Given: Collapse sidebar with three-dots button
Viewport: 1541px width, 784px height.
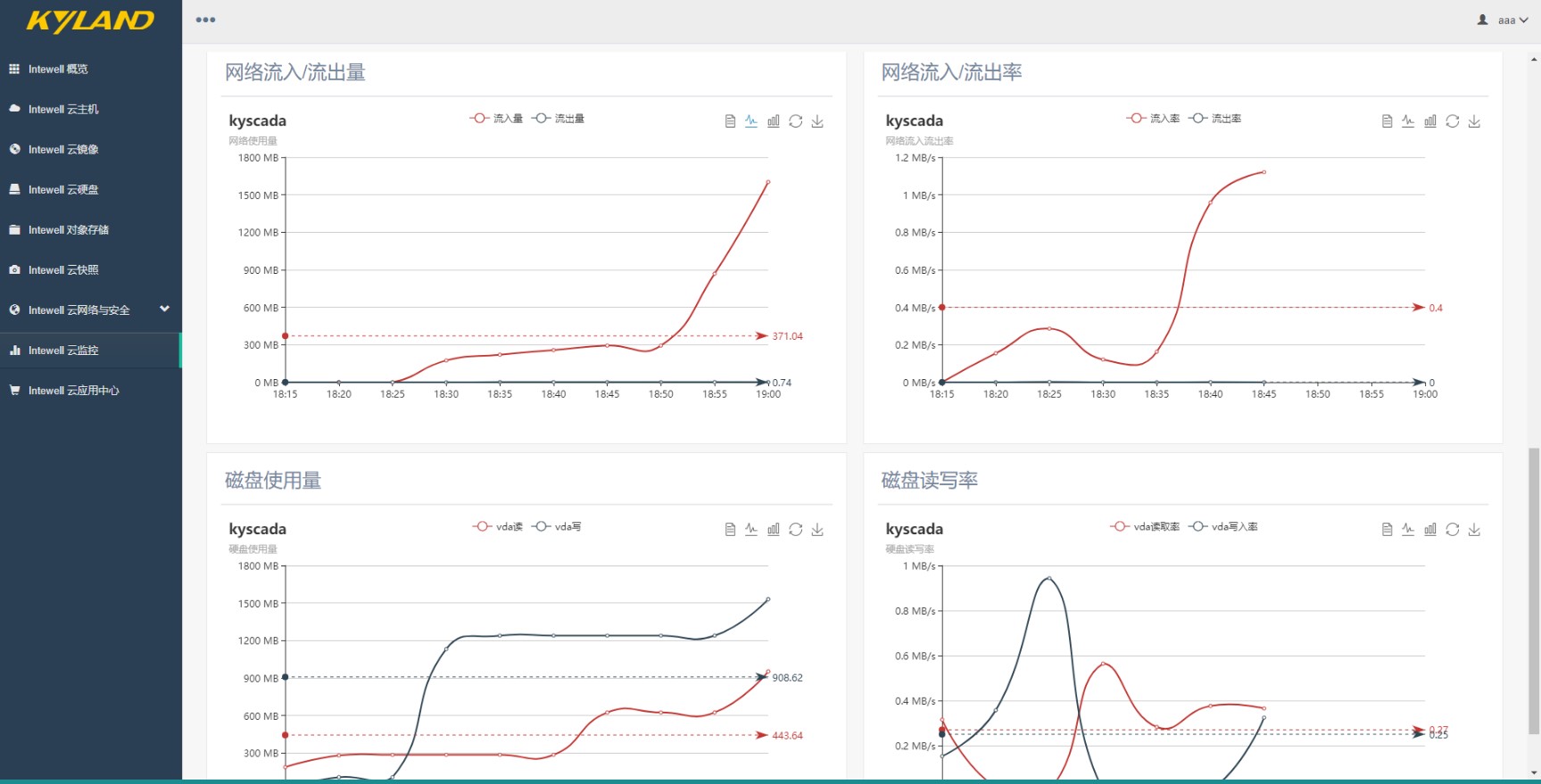Looking at the screenshot, I should point(205,20).
